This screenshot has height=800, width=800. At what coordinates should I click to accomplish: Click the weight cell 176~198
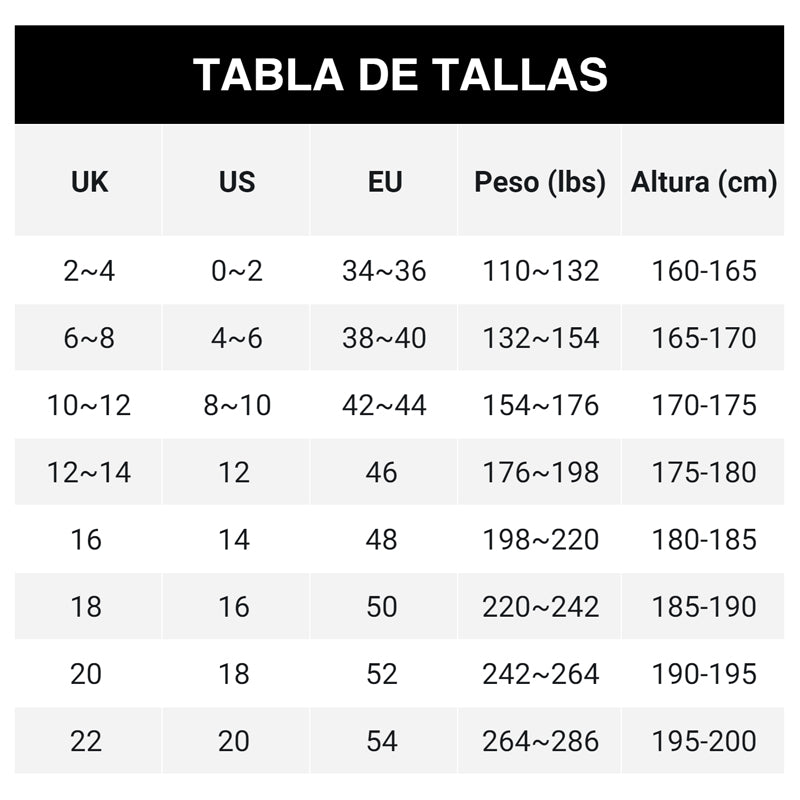pyautogui.click(x=540, y=472)
